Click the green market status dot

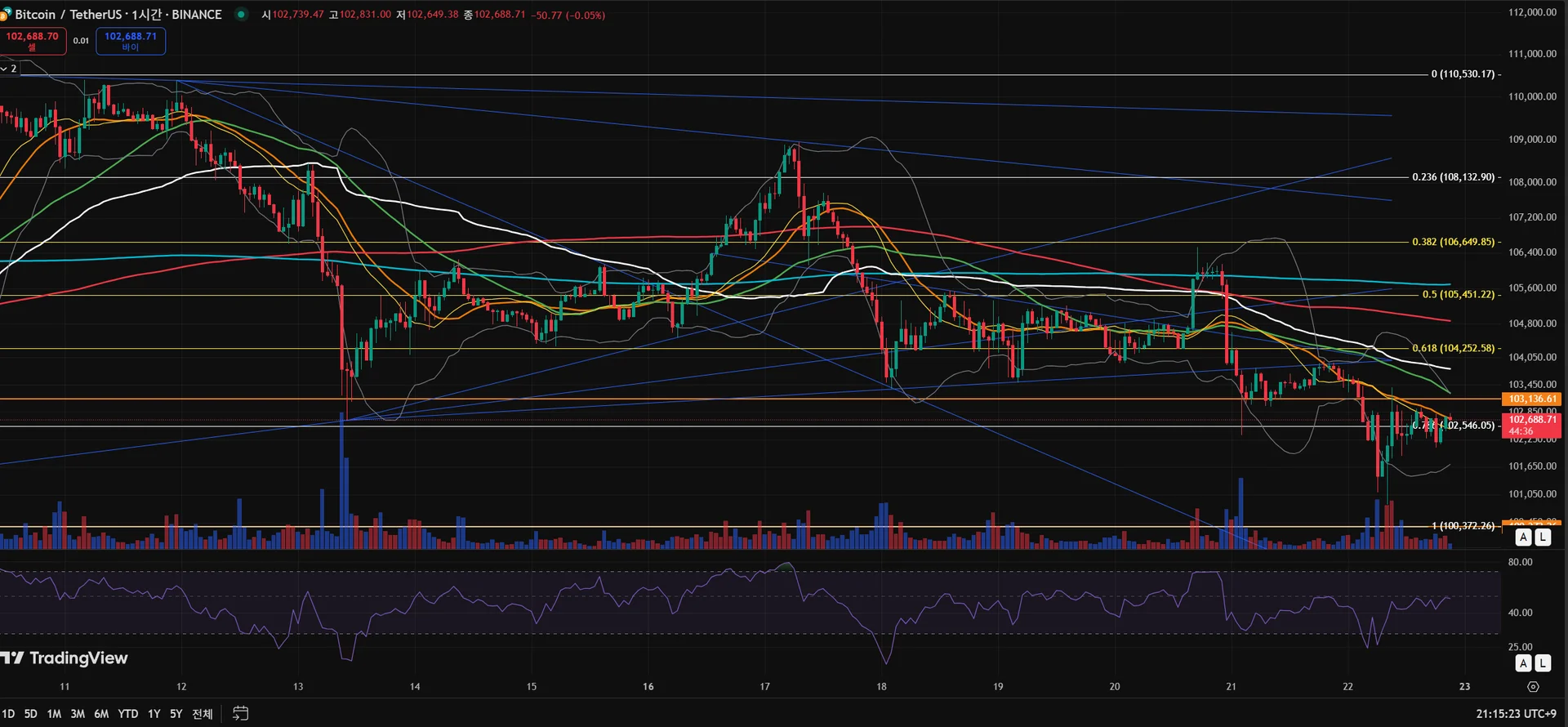tap(241, 14)
